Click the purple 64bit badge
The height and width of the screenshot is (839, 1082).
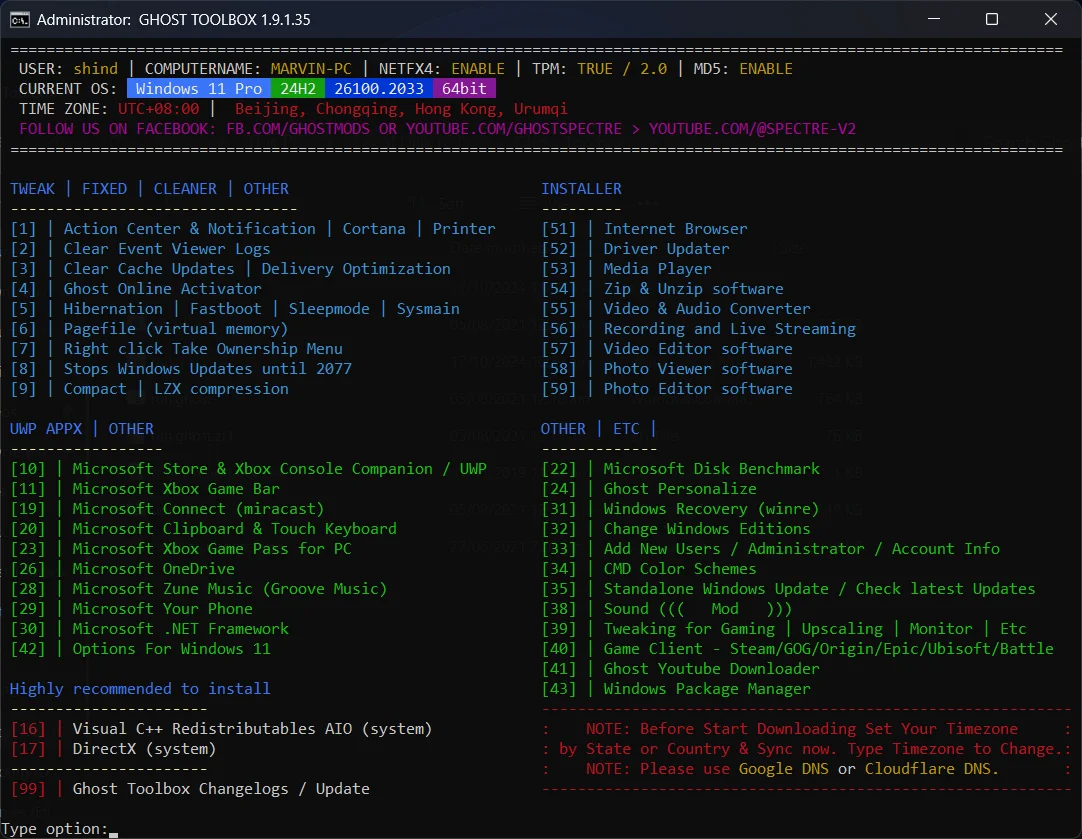click(464, 88)
